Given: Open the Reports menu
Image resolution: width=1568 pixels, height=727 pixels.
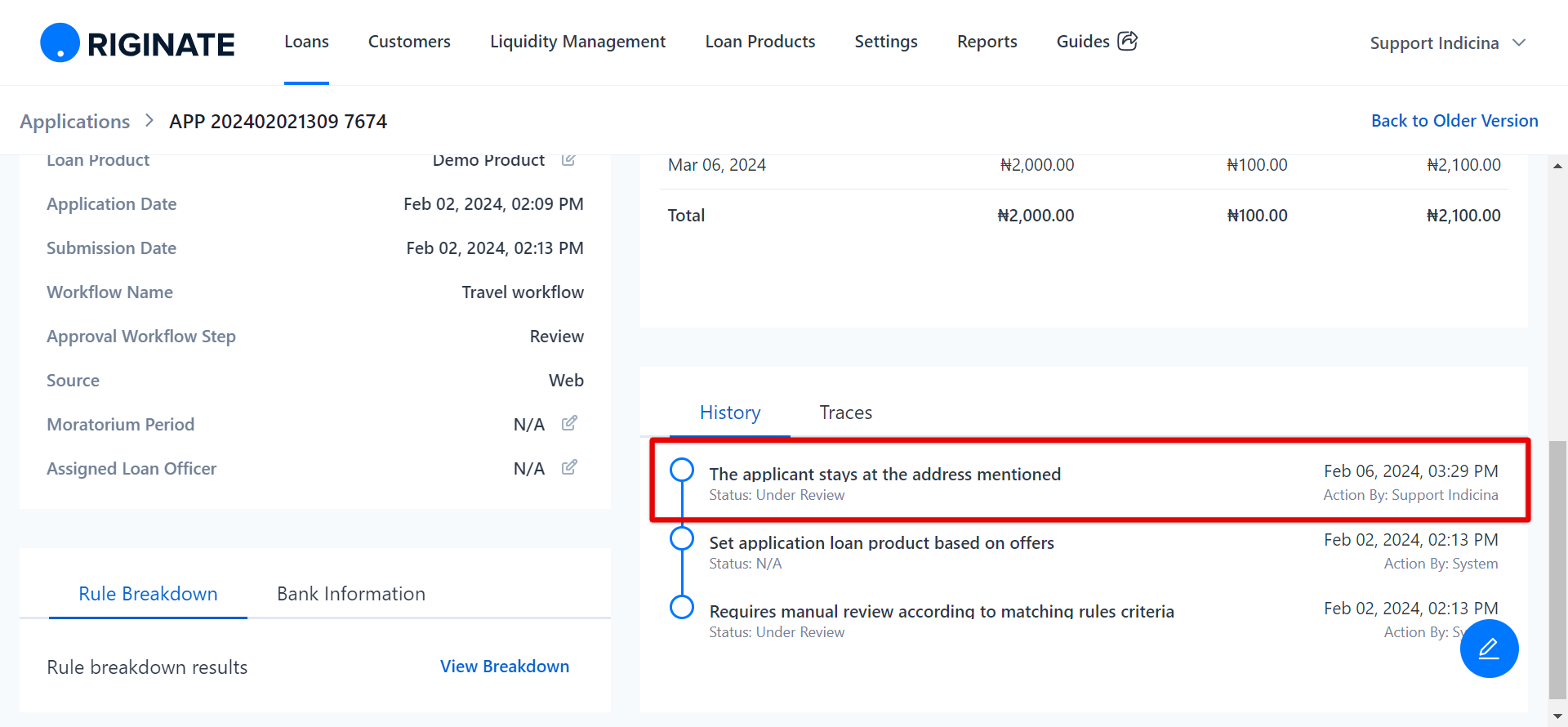Looking at the screenshot, I should coord(987,42).
